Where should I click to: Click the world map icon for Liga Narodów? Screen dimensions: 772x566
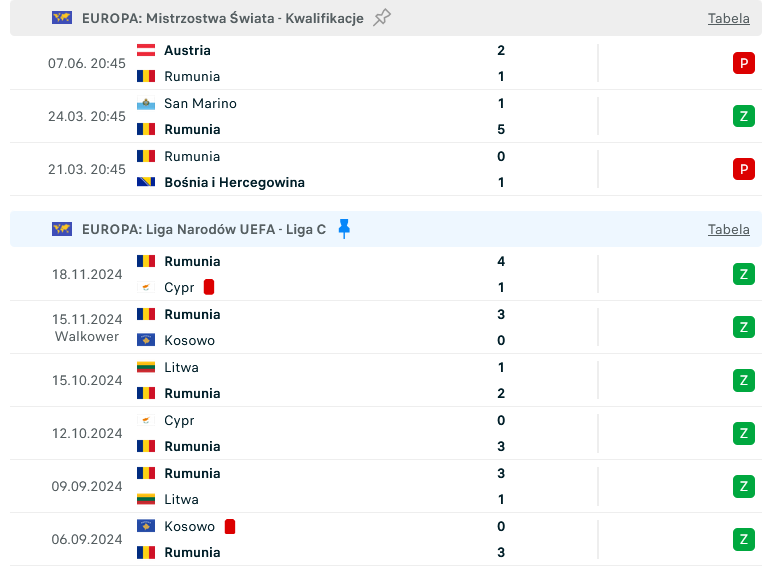[62, 229]
